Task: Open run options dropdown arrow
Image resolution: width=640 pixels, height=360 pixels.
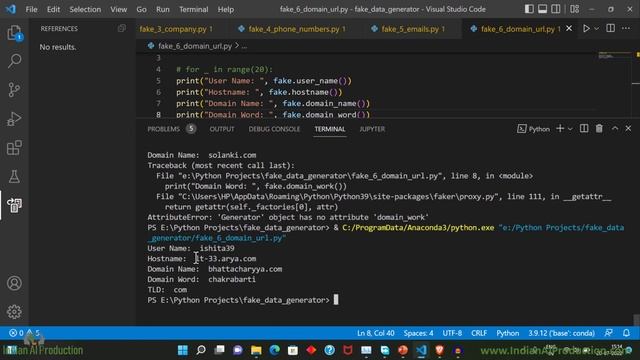Action: (597, 29)
